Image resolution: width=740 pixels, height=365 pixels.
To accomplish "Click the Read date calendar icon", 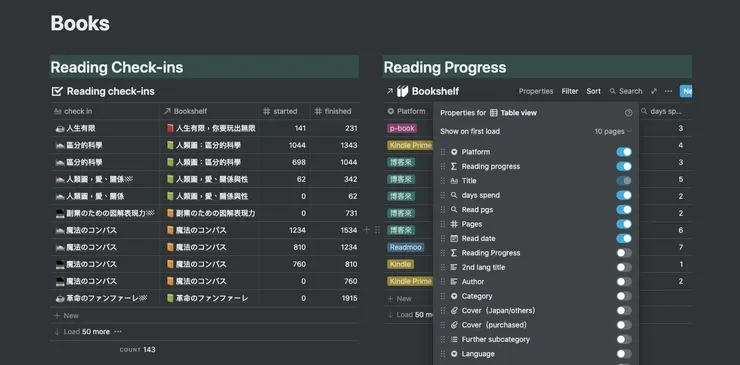I will point(454,238).
